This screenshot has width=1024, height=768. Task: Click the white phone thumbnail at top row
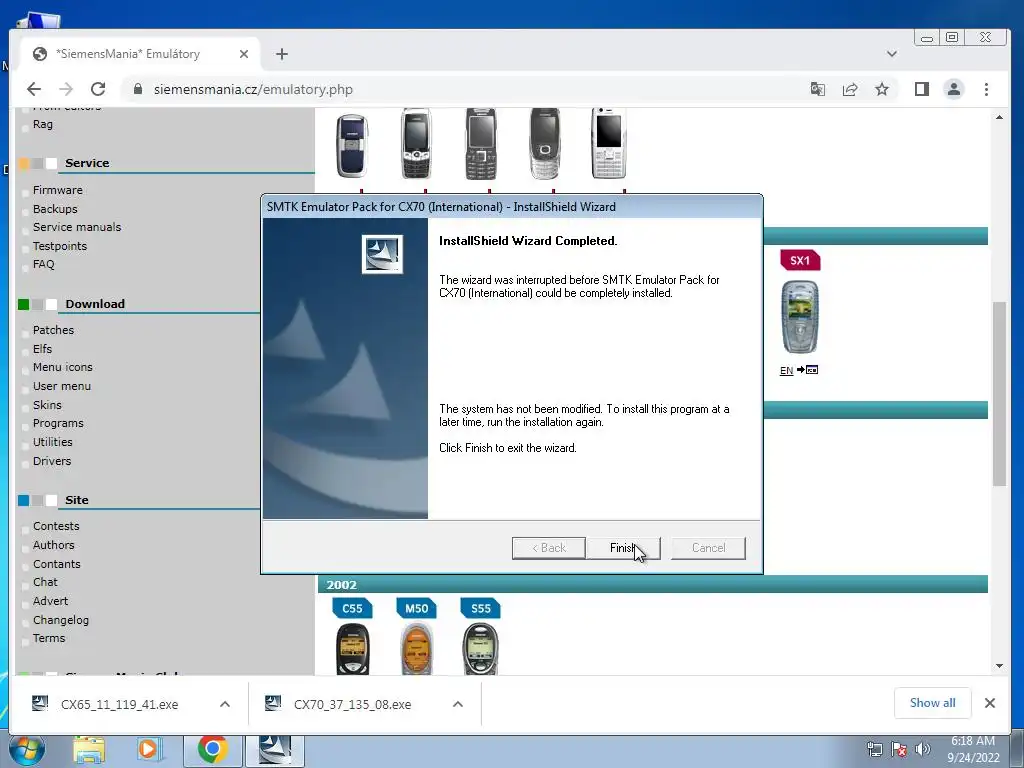[x=608, y=143]
